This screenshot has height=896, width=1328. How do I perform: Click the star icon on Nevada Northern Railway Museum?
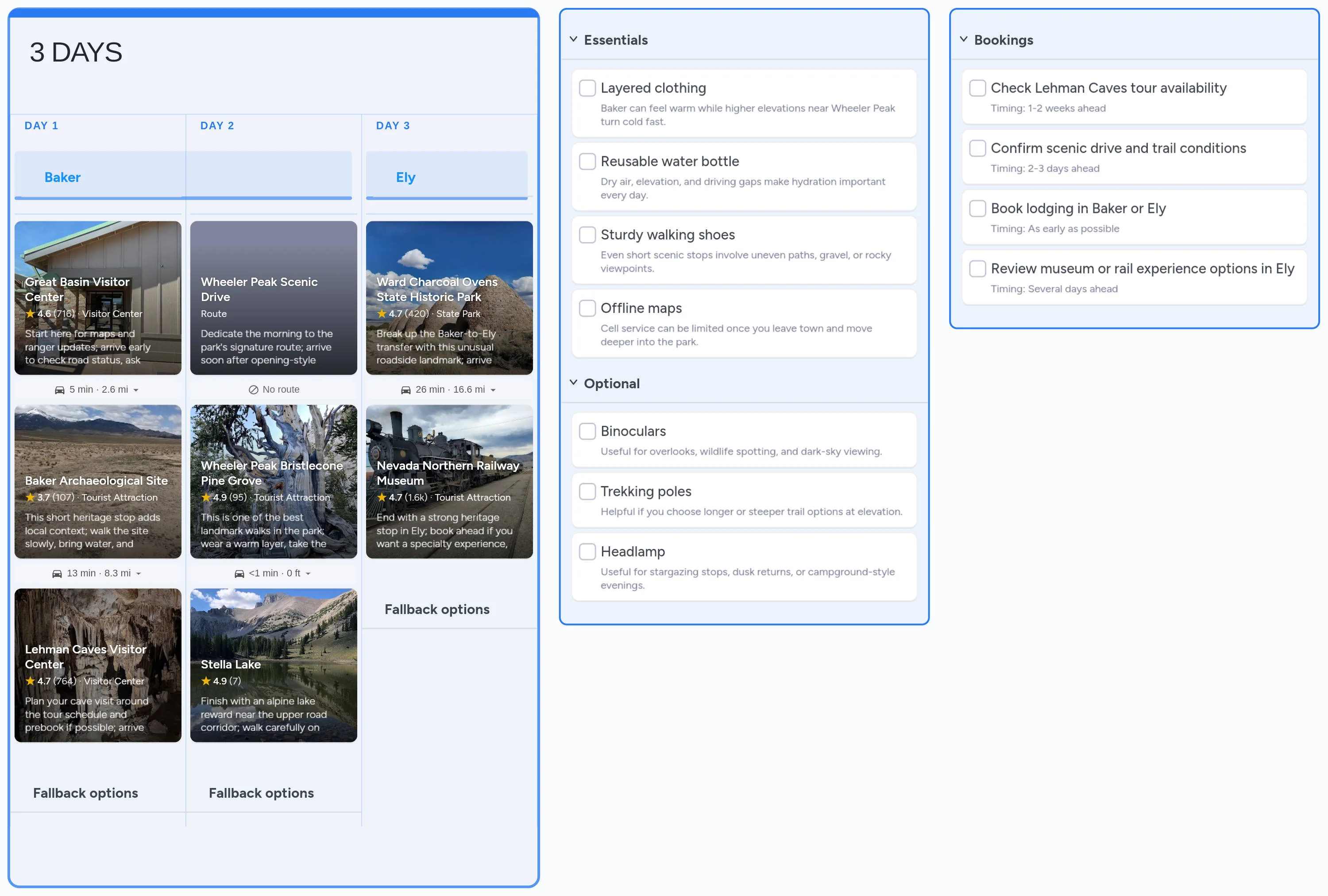point(382,497)
